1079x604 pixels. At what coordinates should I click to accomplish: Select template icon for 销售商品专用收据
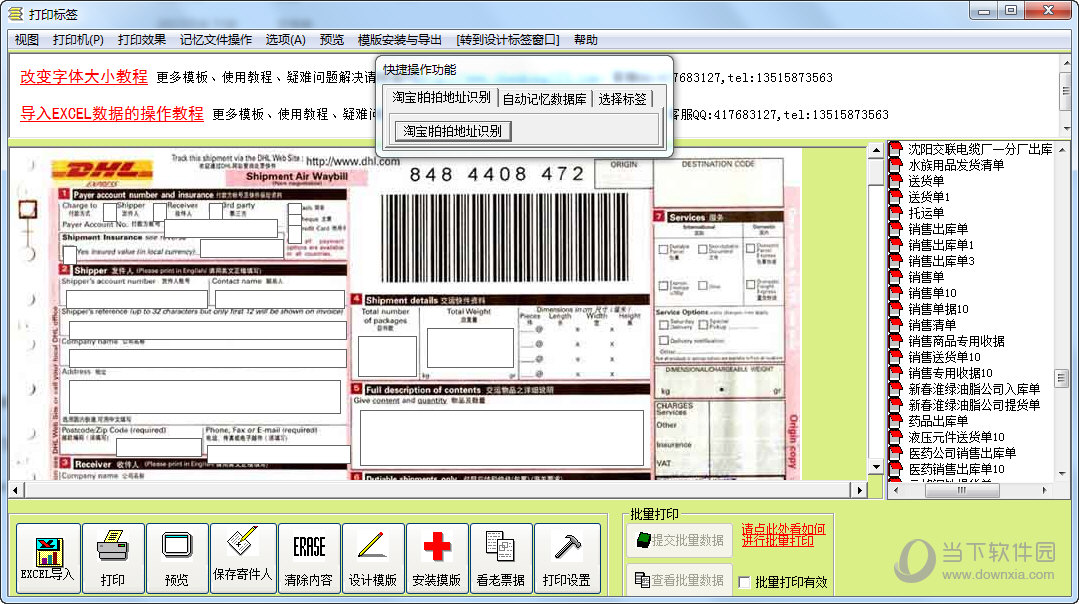tap(896, 341)
